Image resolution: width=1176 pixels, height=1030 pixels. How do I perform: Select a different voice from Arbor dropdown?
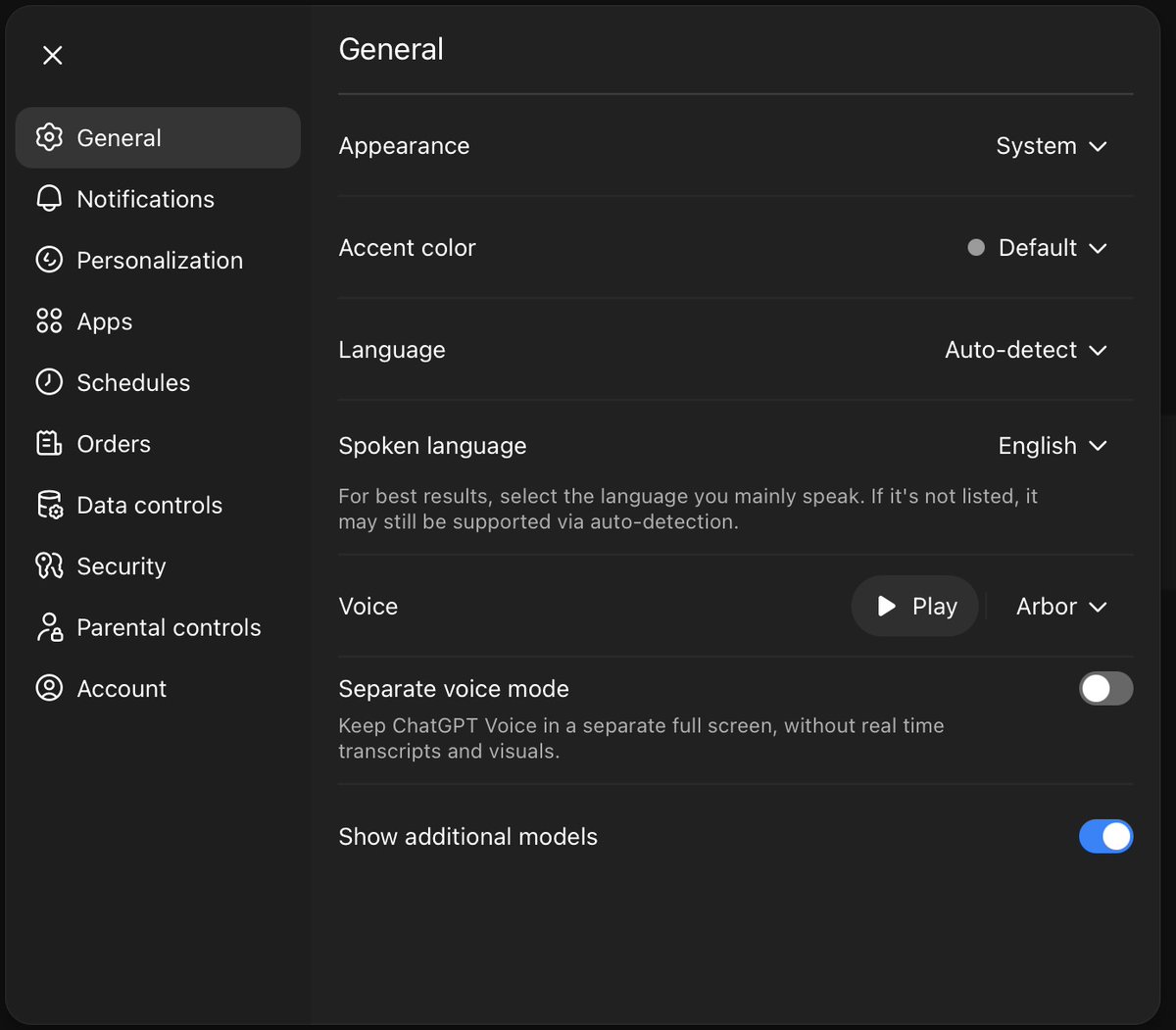[x=1060, y=607]
